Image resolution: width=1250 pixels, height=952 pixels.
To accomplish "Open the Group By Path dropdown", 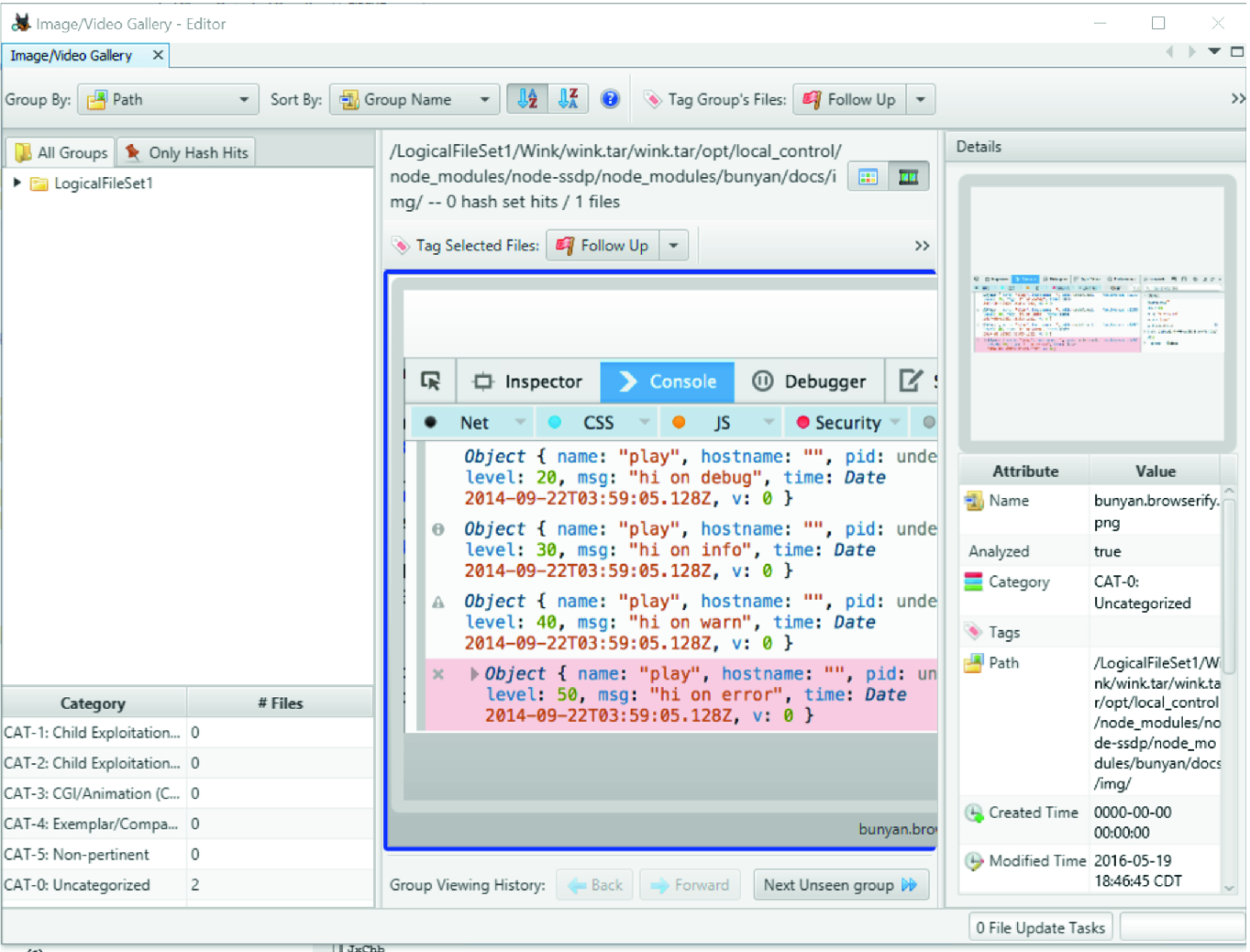I will pyautogui.click(x=168, y=99).
